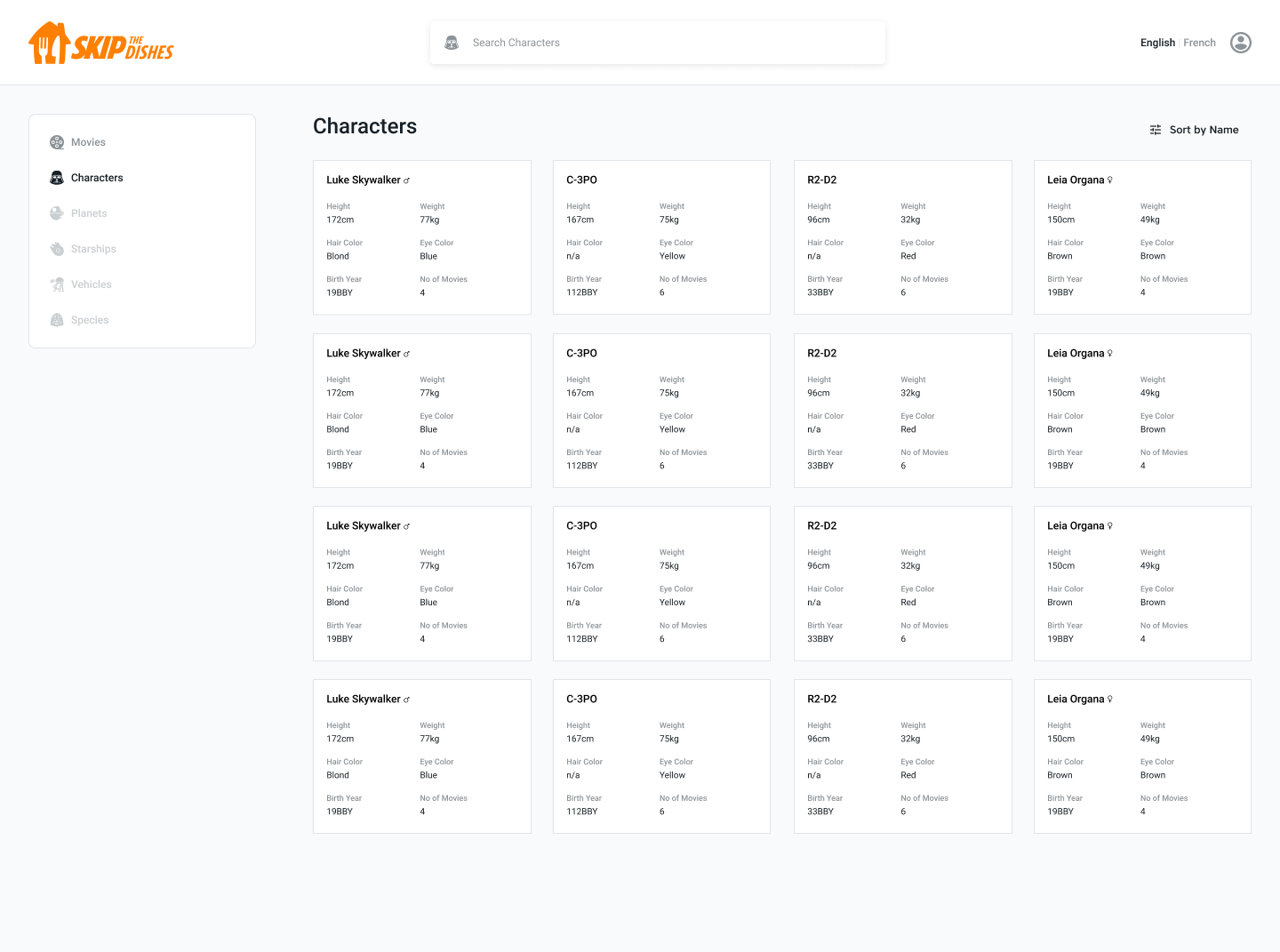Click the Starships icon in sidebar

pyautogui.click(x=57, y=249)
